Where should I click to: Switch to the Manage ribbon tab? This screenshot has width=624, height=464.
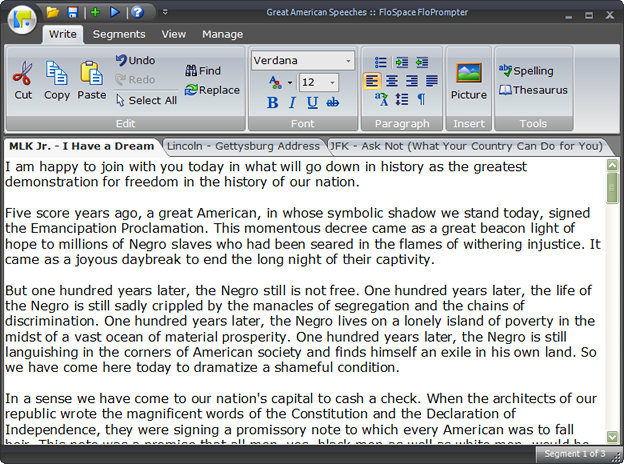click(x=222, y=34)
